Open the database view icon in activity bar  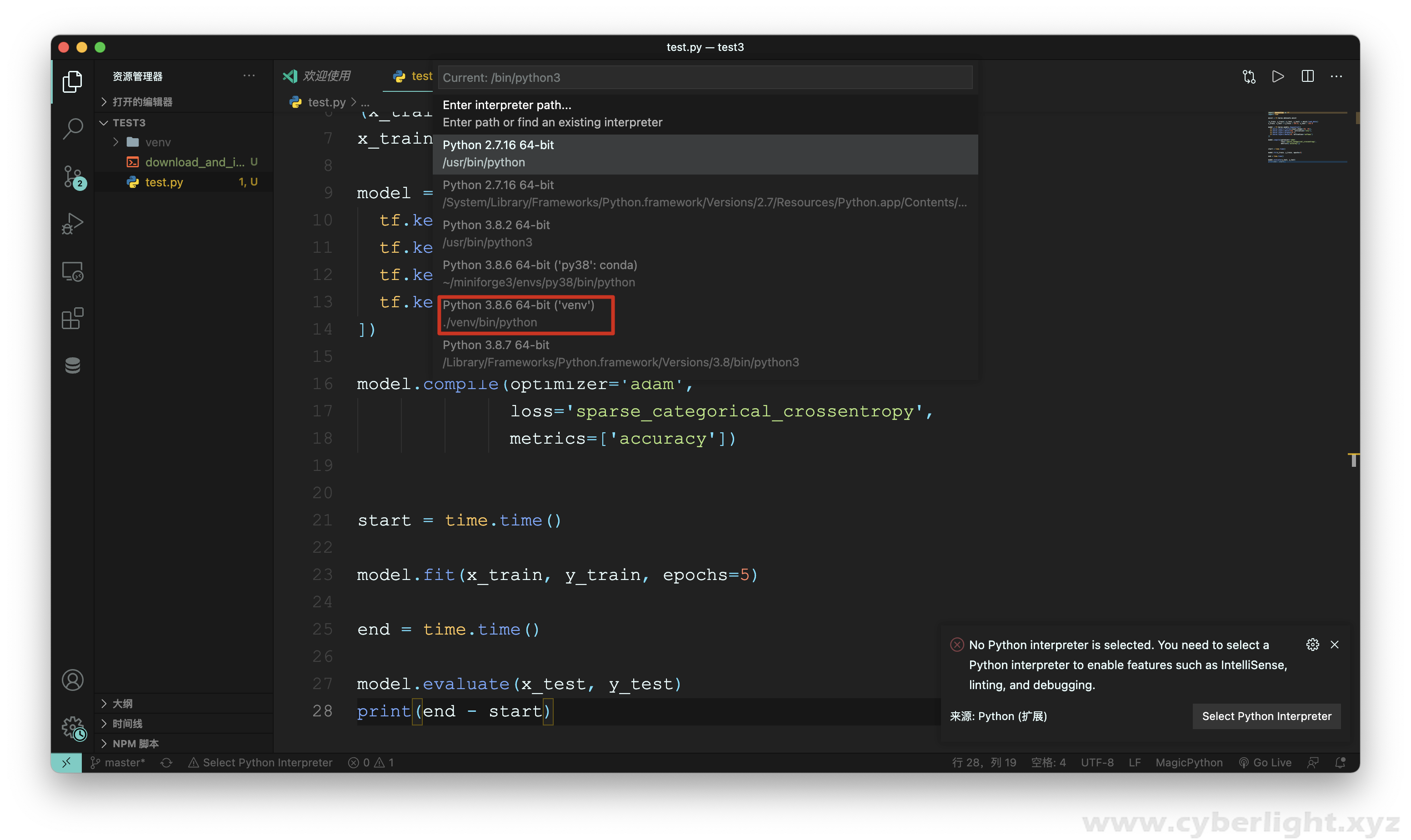point(72,365)
